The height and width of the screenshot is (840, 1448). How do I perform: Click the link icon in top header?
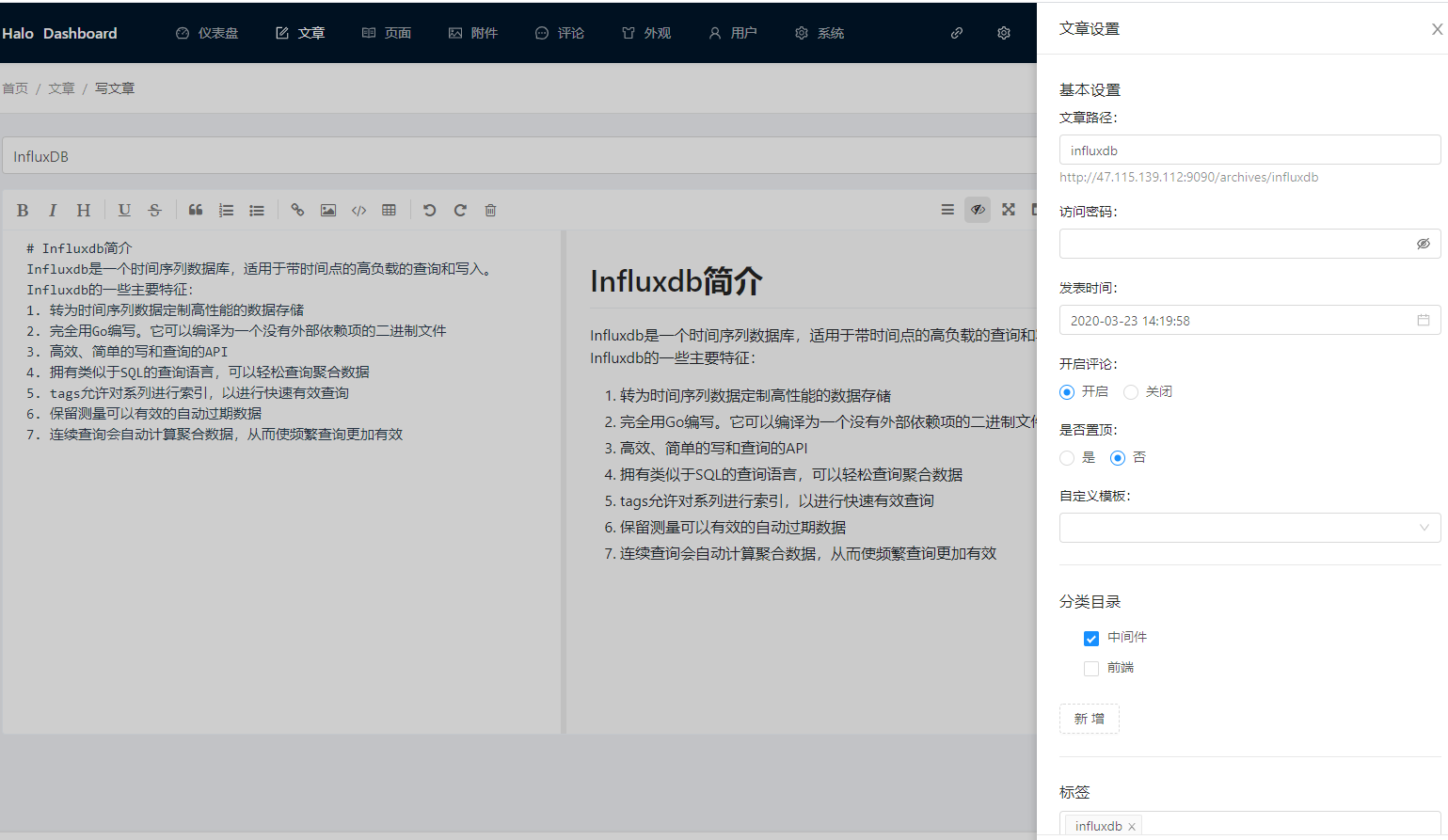pyautogui.click(x=957, y=33)
